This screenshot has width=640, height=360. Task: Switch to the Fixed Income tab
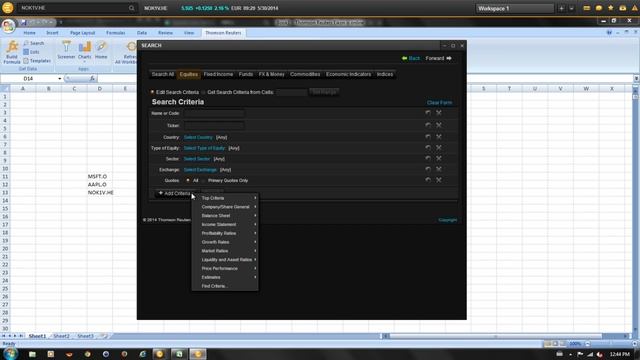click(218, 74)
